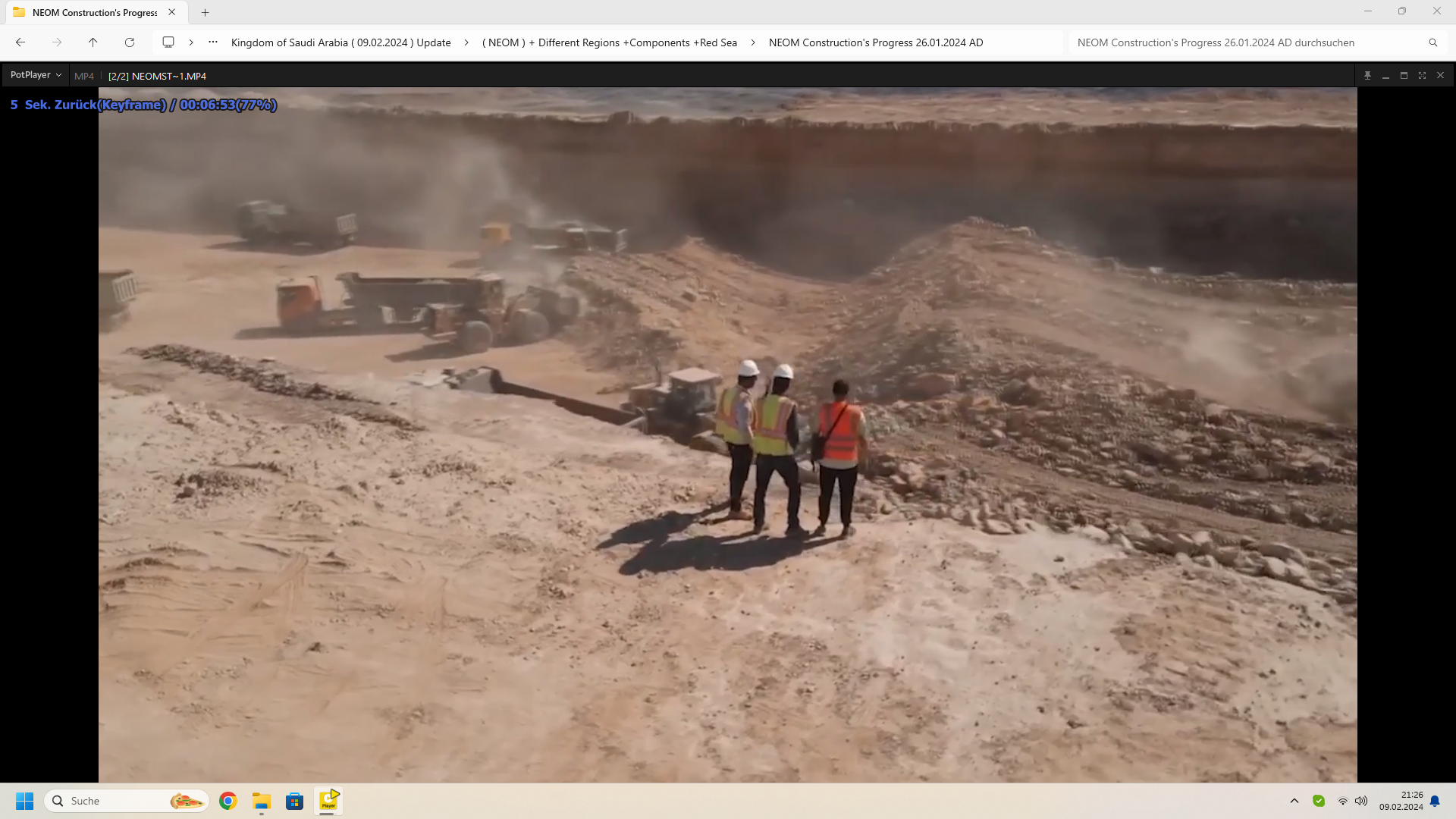Maximize the PotPlayer window

(x=1404, y=75)
